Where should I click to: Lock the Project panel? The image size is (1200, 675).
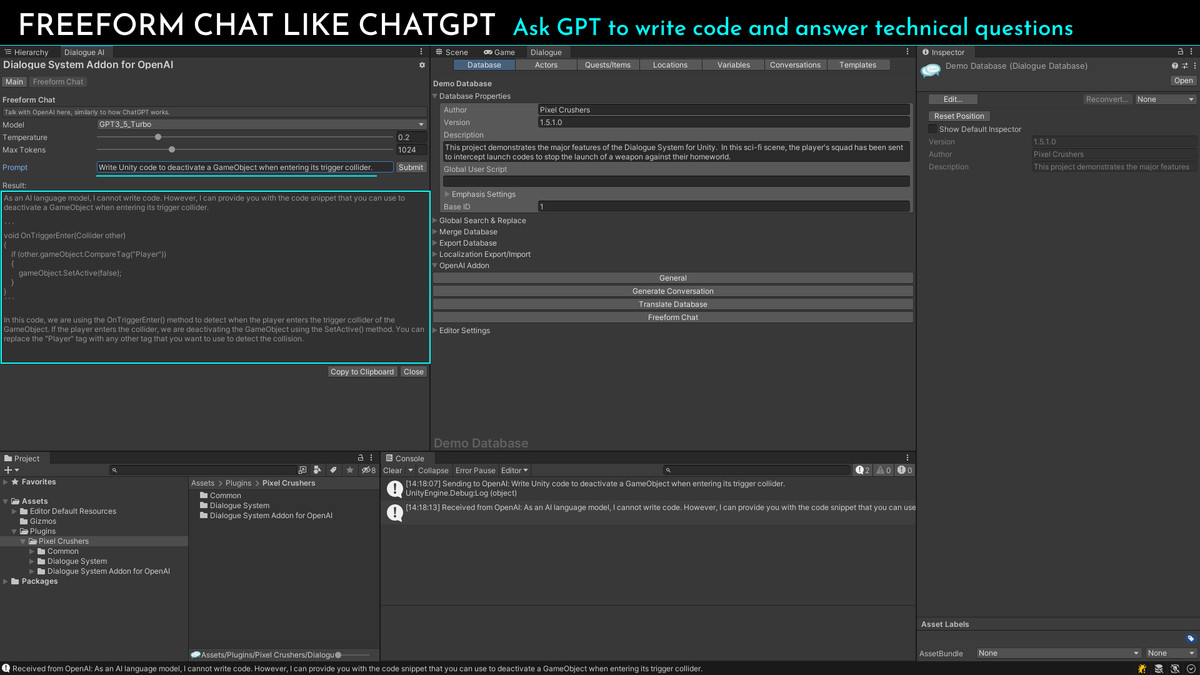pyautogui.click(x=362, y=458)
